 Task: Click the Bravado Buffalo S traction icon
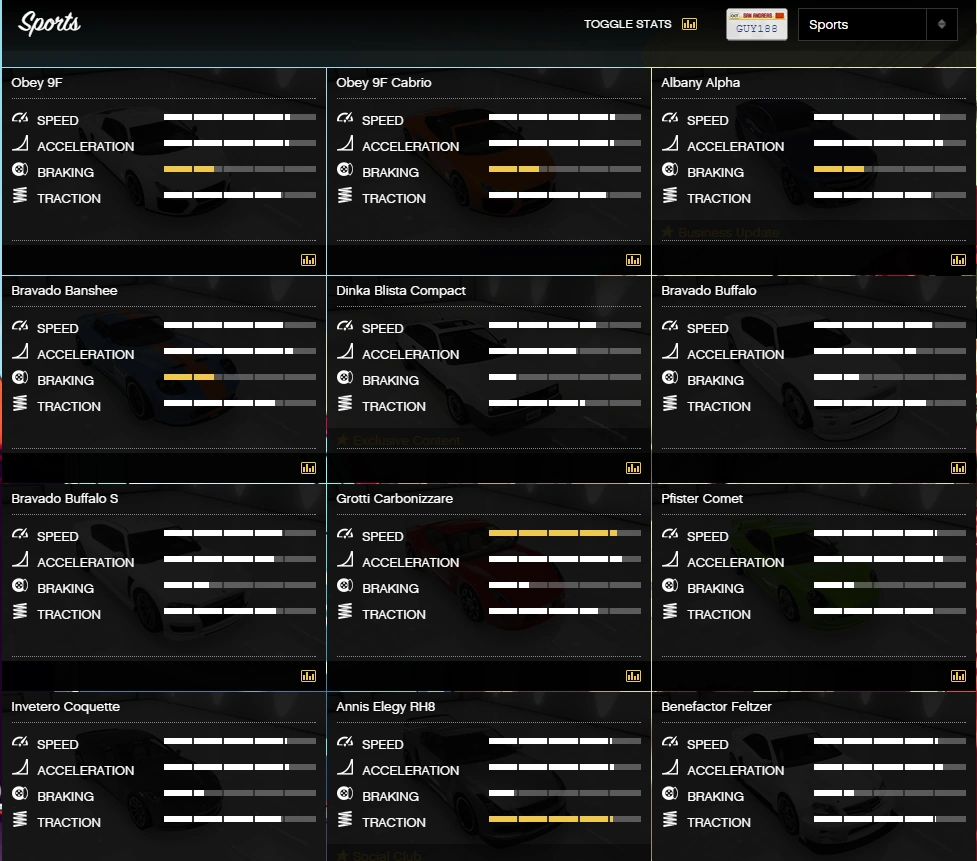[20, 611]
